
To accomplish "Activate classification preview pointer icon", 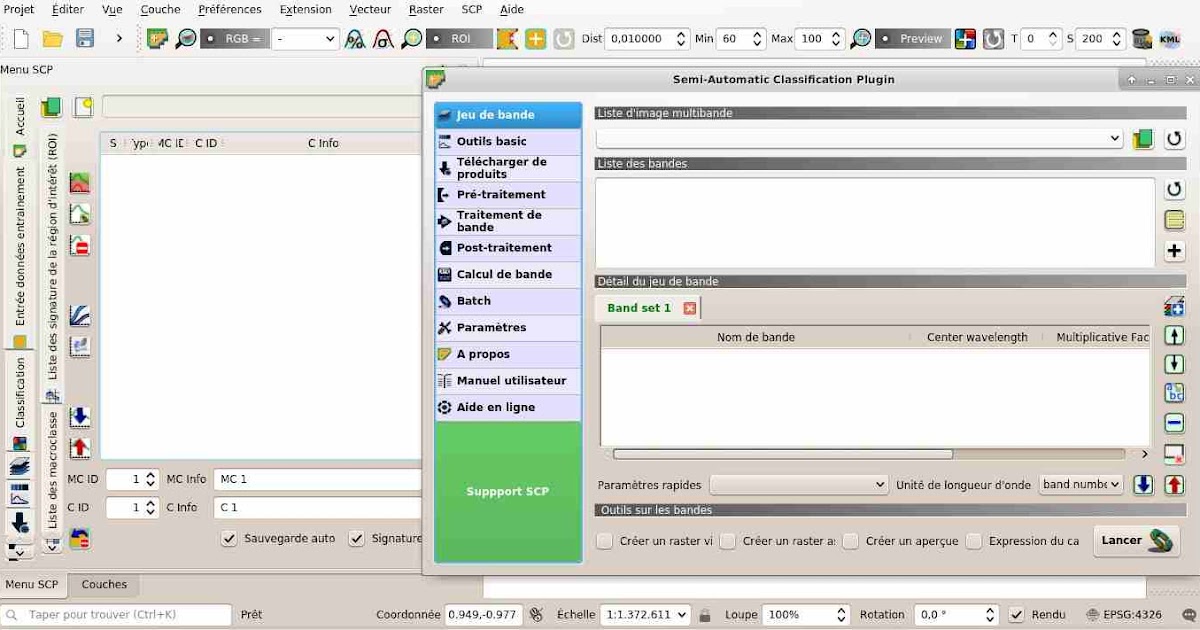I will tap(965, 39).
